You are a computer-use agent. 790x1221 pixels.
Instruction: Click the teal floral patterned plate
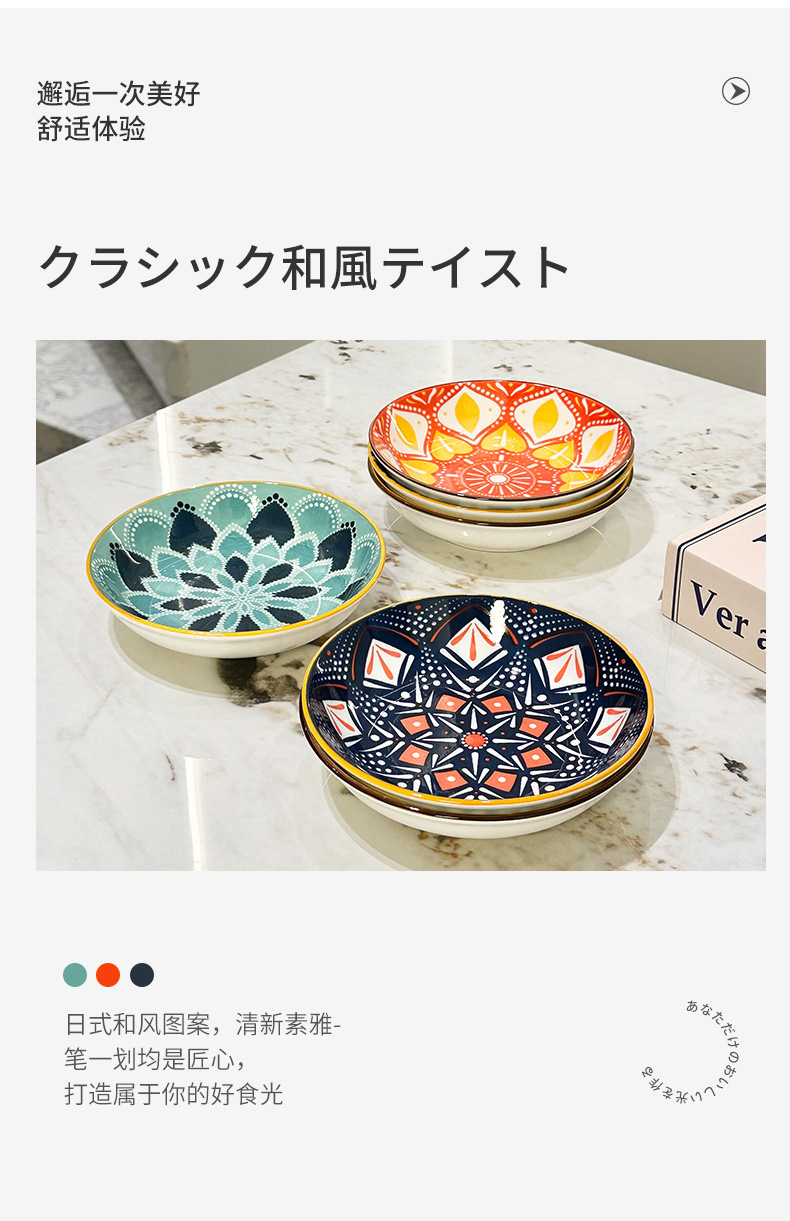pos(236,568)
